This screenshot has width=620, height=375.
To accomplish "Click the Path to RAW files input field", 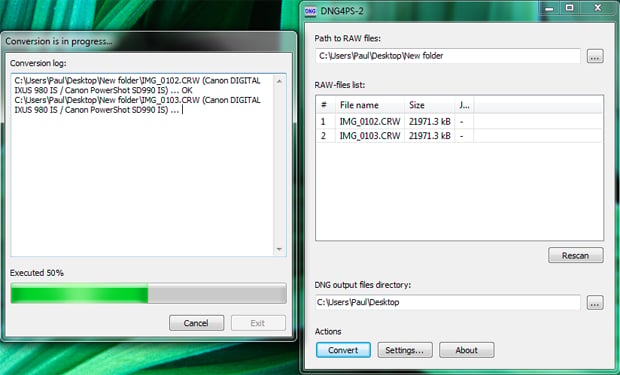I will pyautogui.click(x=448, y=56).
